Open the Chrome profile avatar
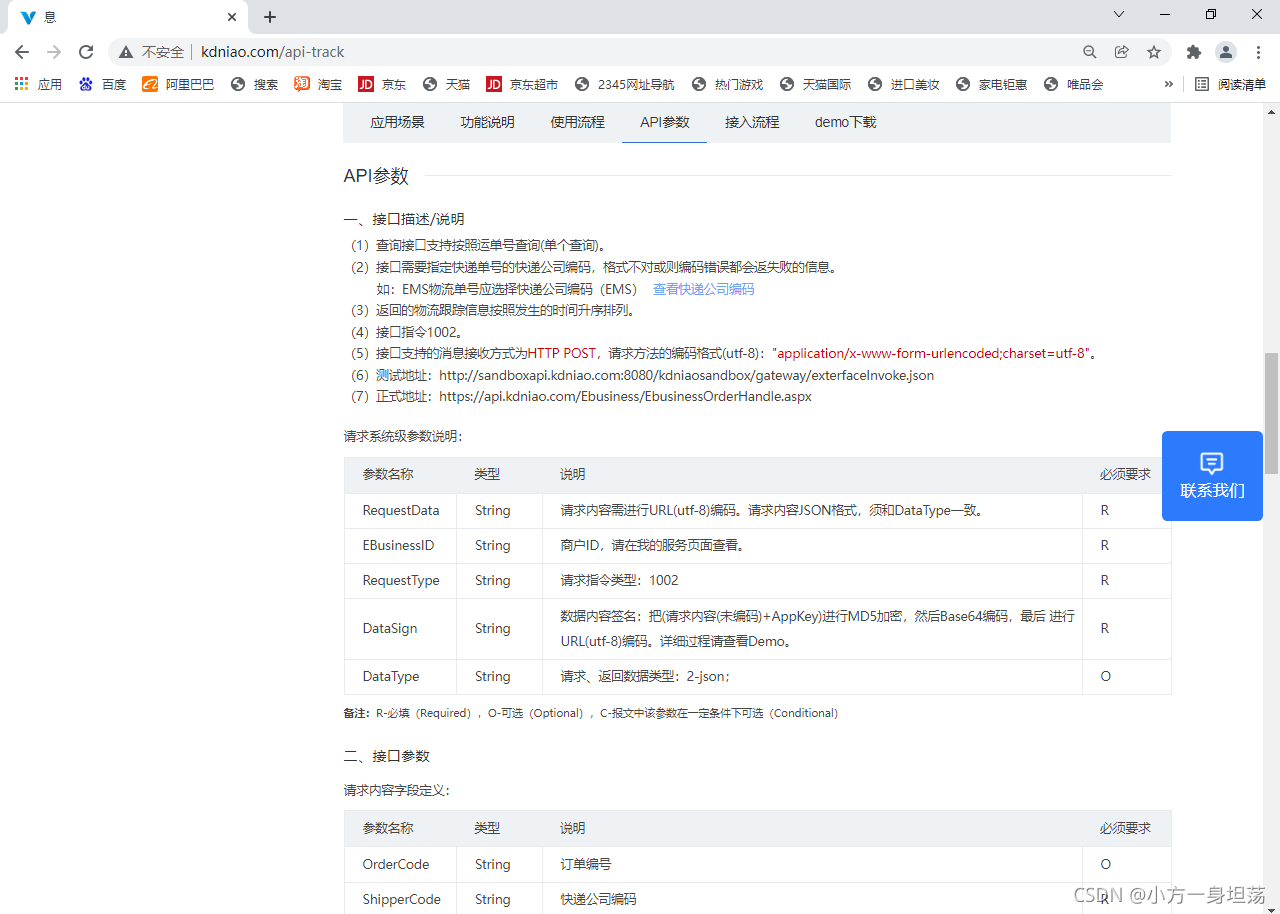 coord(1226,52)
